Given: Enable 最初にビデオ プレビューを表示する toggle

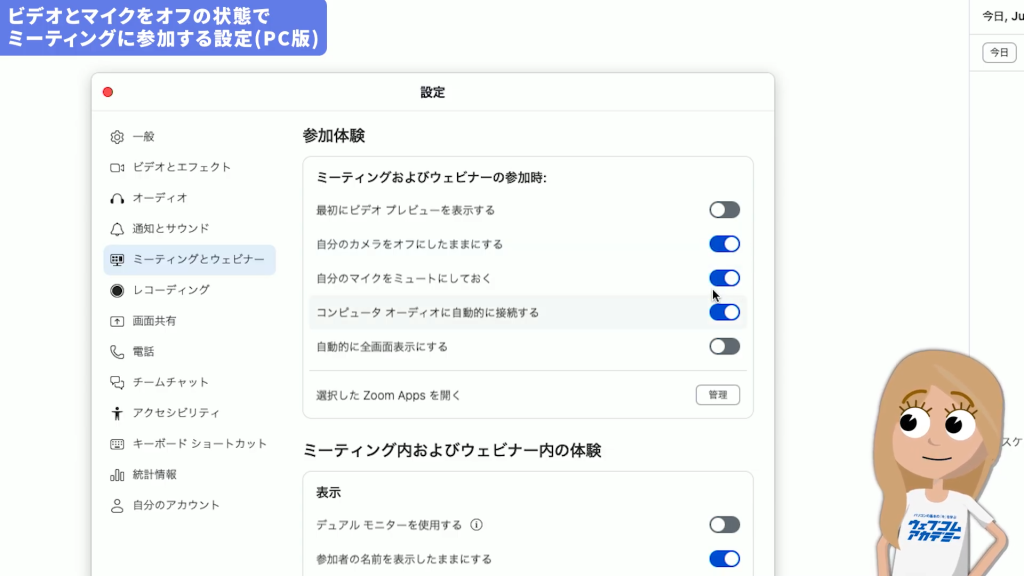Looking at the screenshot, I should [724, 210].
